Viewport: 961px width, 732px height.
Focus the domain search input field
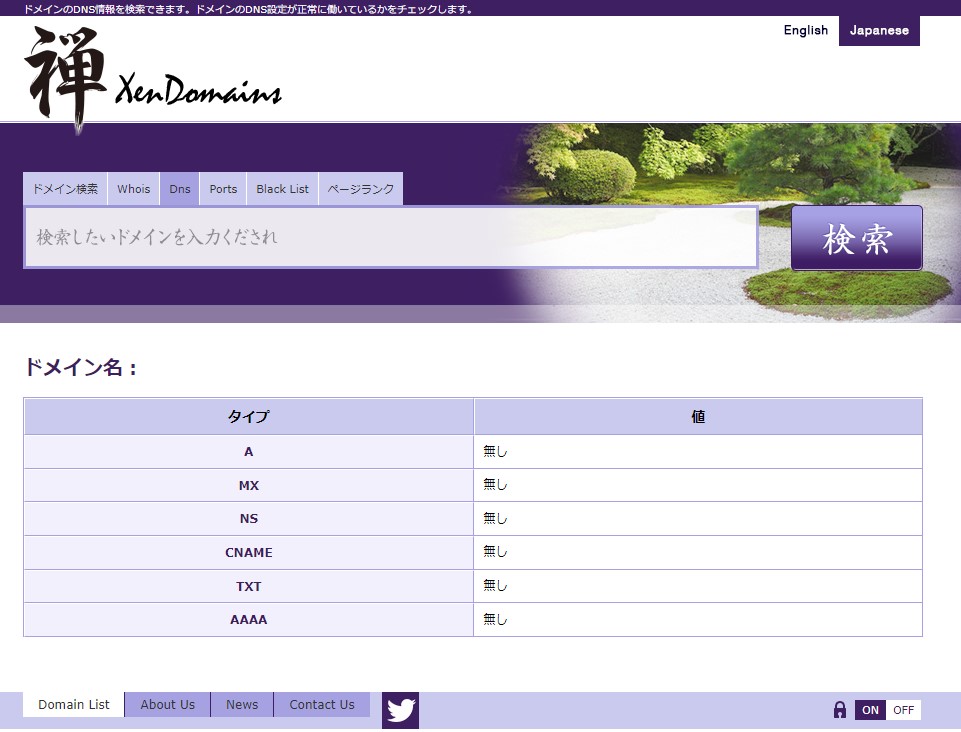(391, 237)
